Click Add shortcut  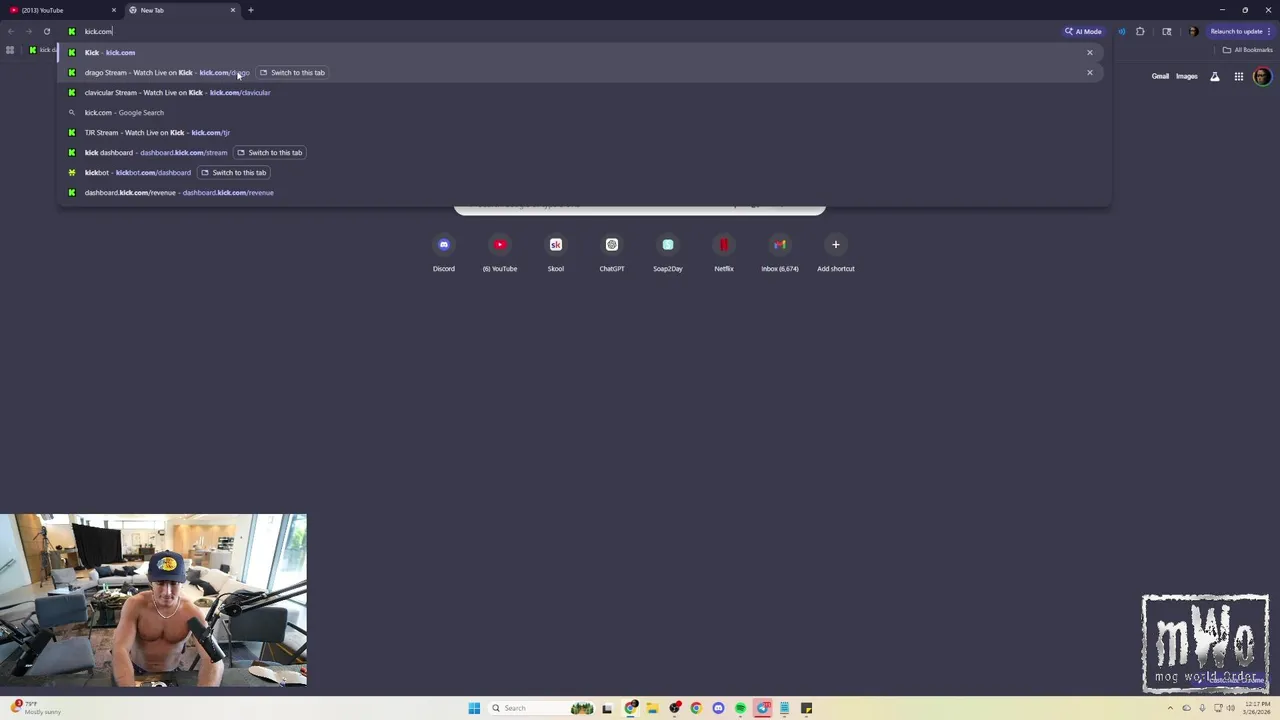click(x=836, y=252)
